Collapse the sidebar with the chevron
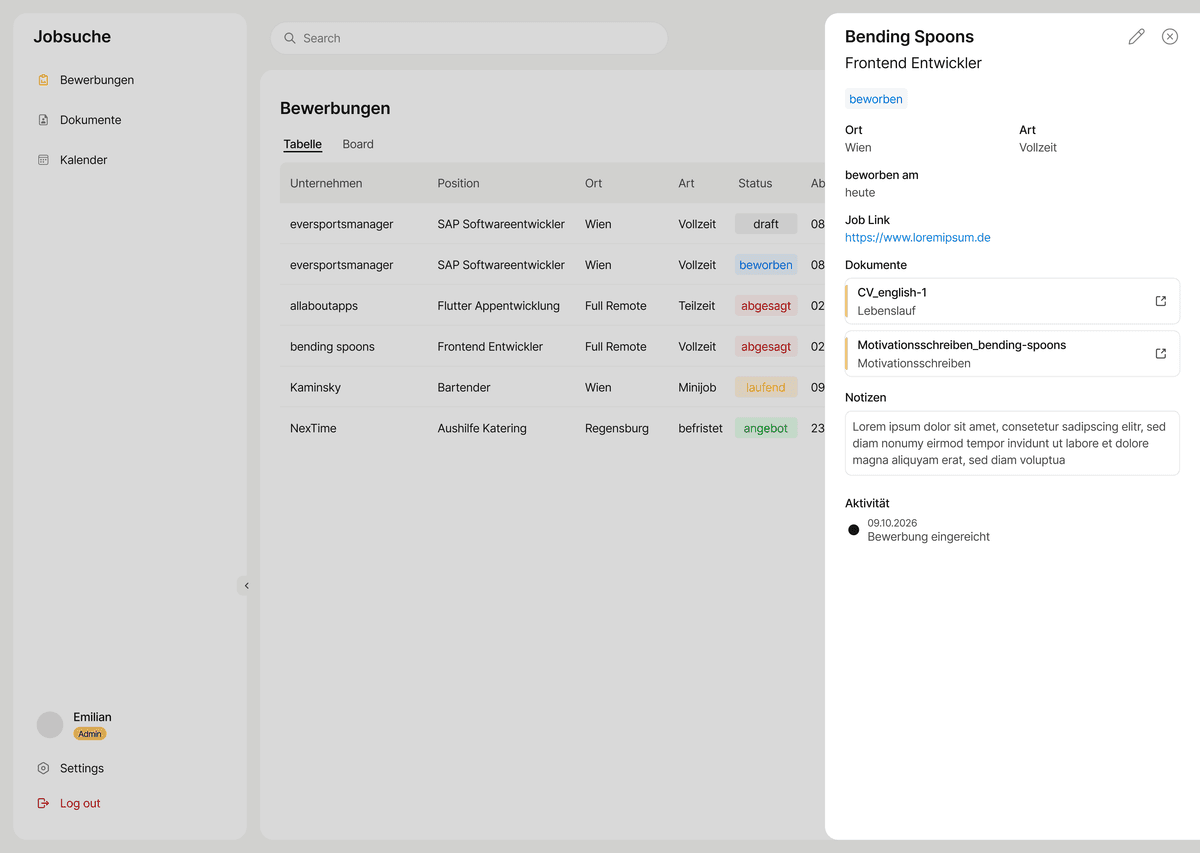Viewport: 1200px width, 853px height. click(246, 586)
